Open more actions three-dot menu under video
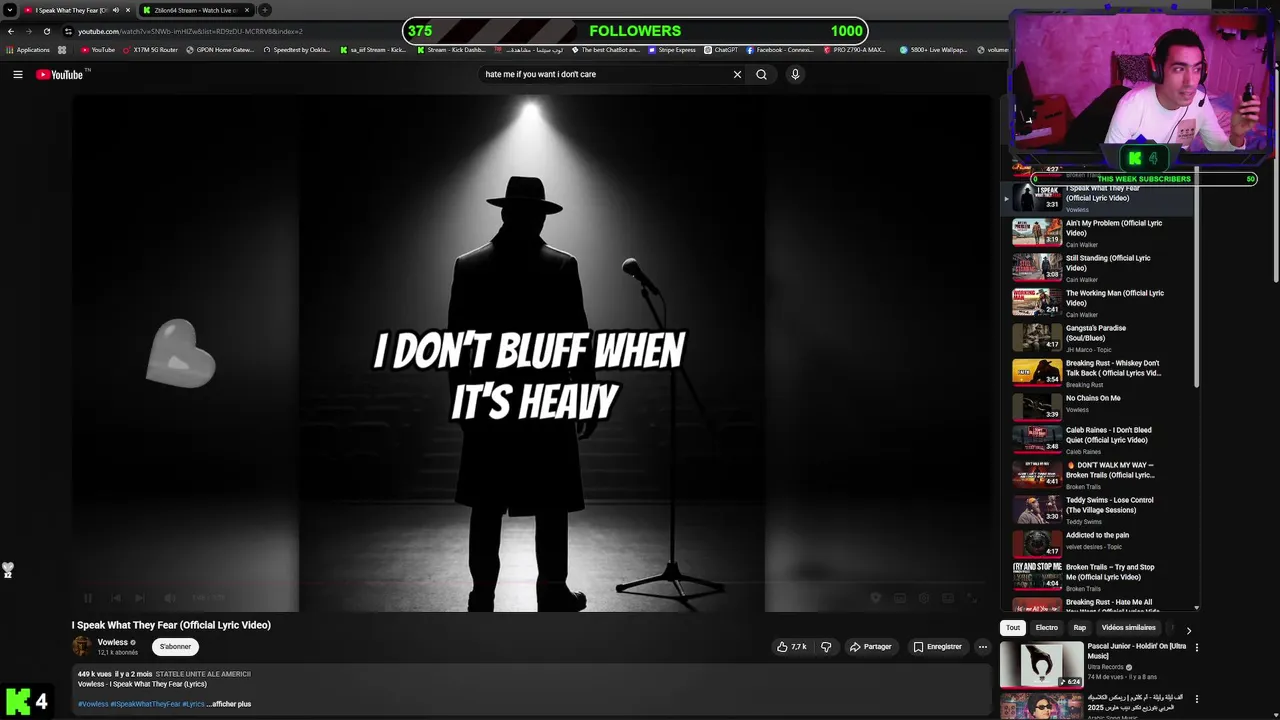 pos(982,647)
